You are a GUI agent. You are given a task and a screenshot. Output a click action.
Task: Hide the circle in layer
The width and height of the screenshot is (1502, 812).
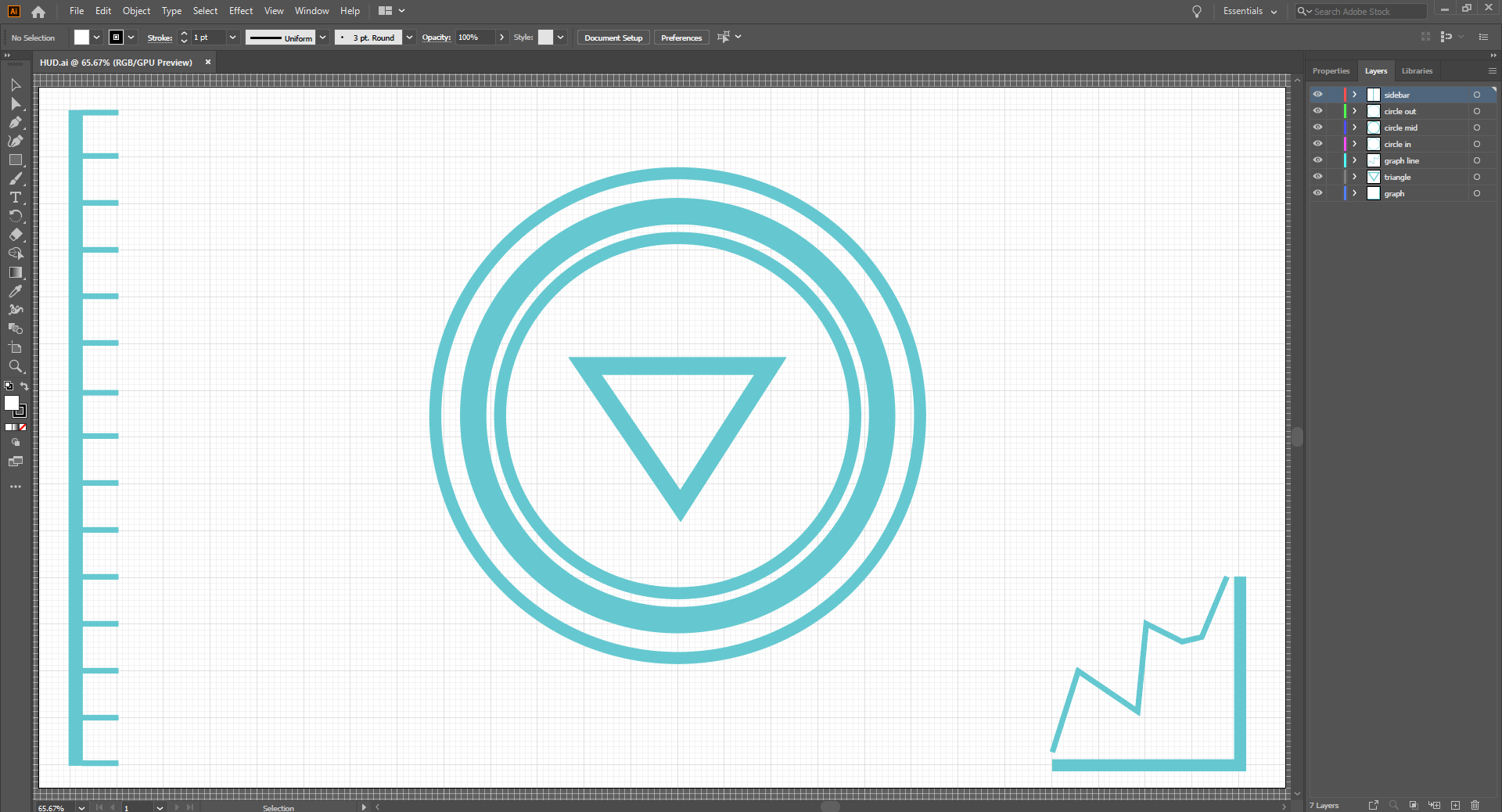coord(1317,144)
